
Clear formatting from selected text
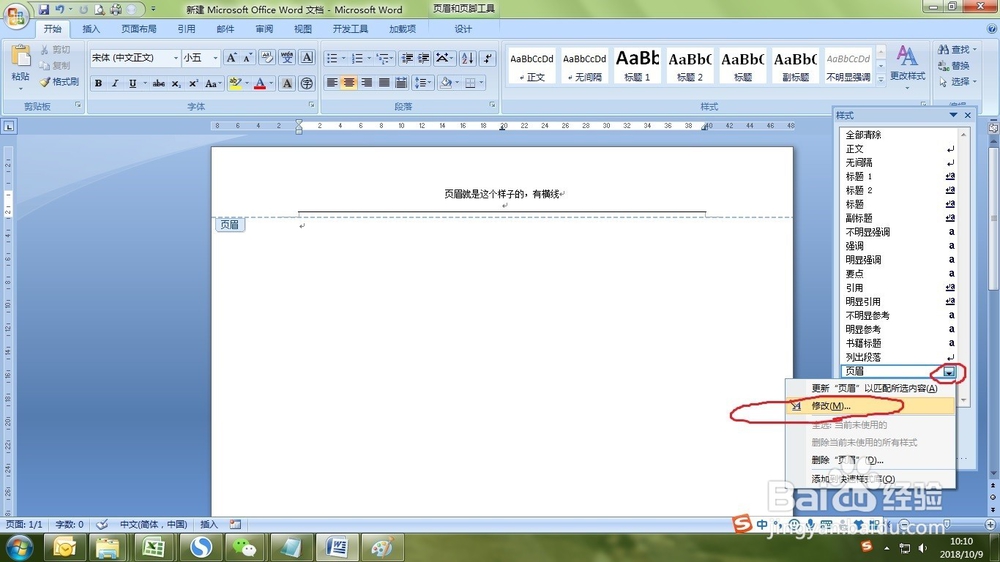(267, 58)
